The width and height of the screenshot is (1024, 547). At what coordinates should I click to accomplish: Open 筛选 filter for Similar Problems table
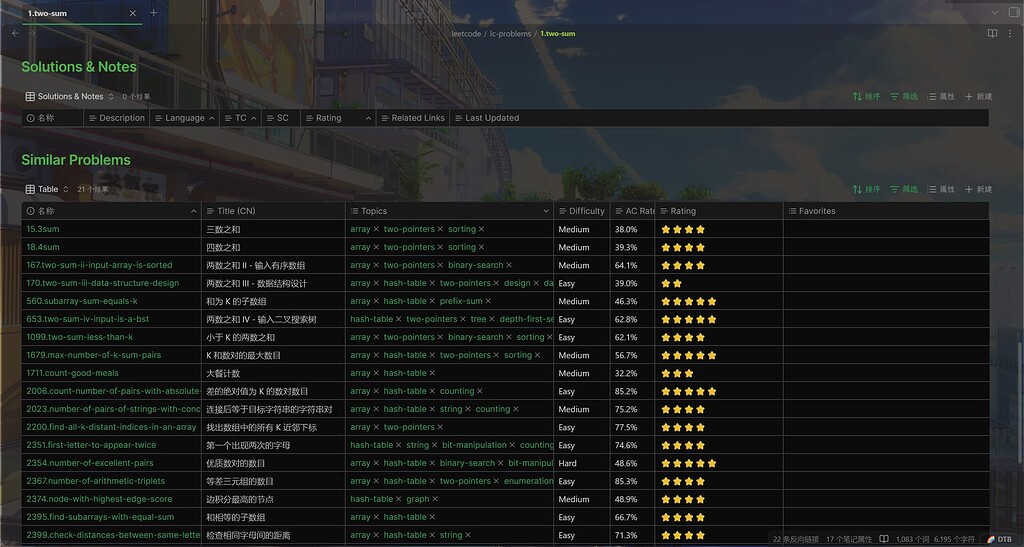click(904, 189)
